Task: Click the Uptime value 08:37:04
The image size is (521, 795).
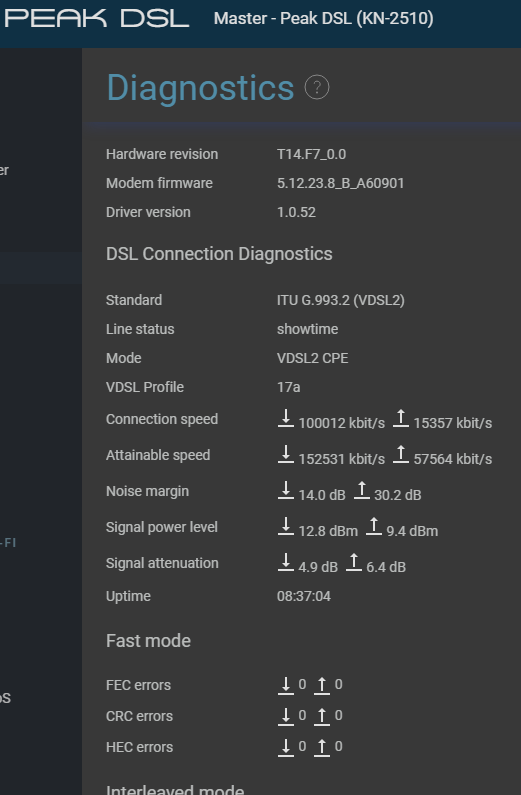Action: [304, 596]
